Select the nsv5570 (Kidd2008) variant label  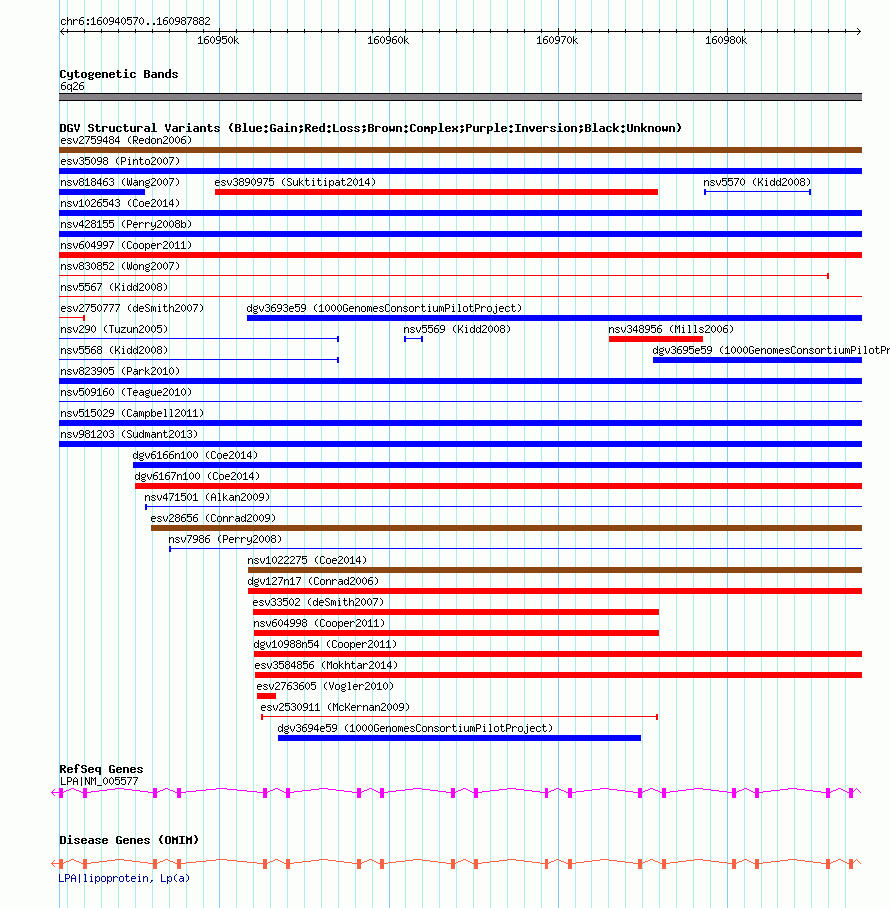tap(757, 182)
